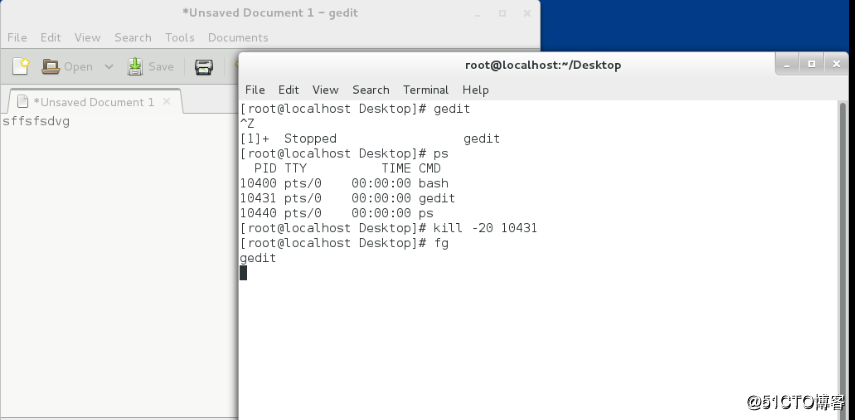Click the '[1]+ Stopped' line in terminal

click(370, 139)
